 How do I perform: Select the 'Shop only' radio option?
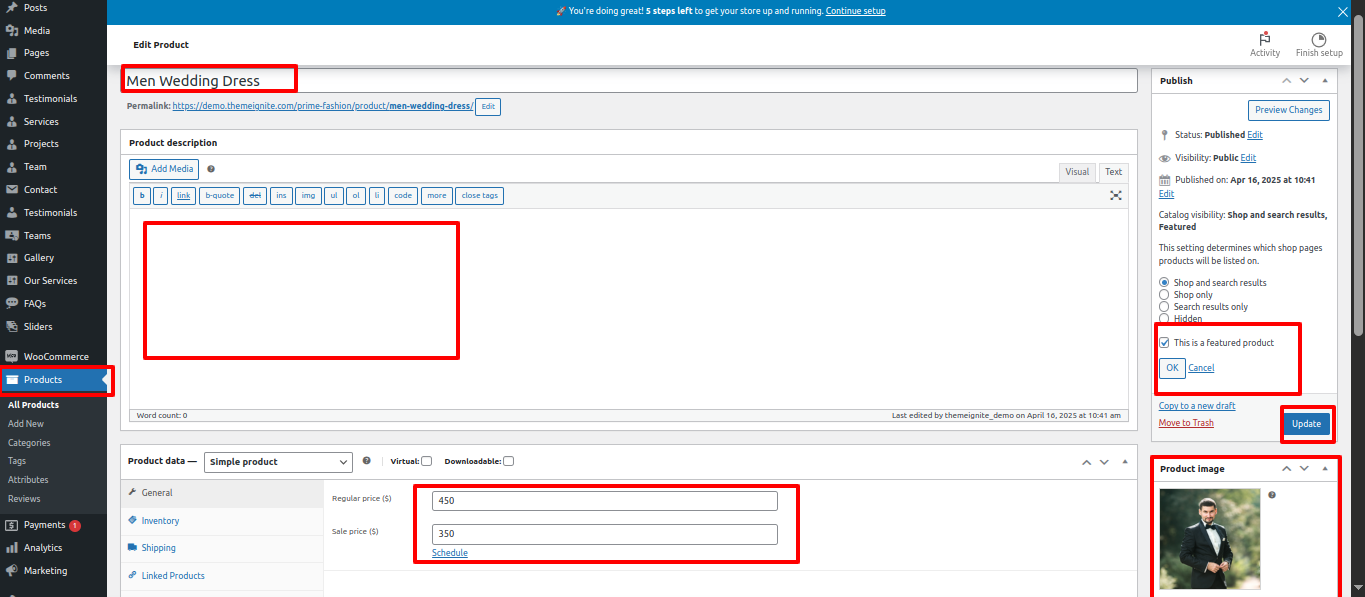tap(1164, 295)
